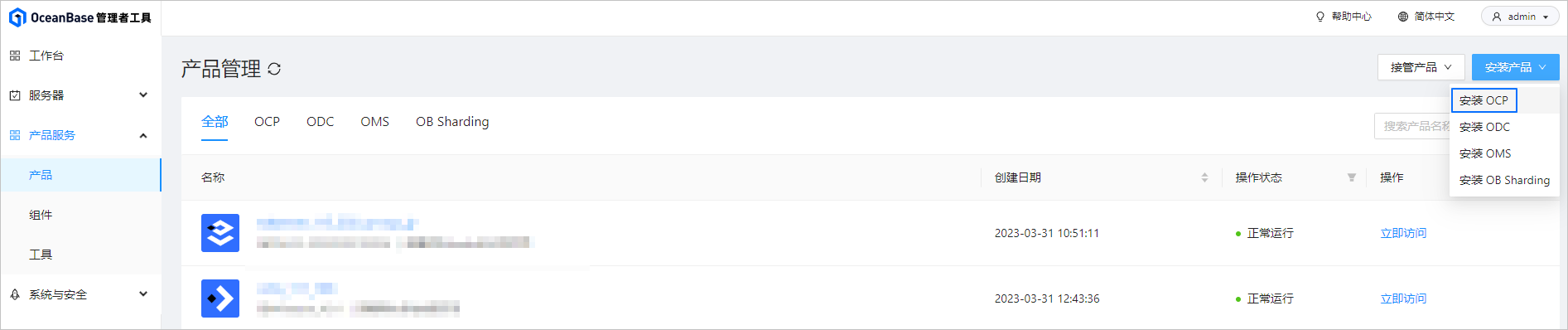Switch to the OMS tab
Viewport: 1568px width, 330px height.
tap(374, 122)
